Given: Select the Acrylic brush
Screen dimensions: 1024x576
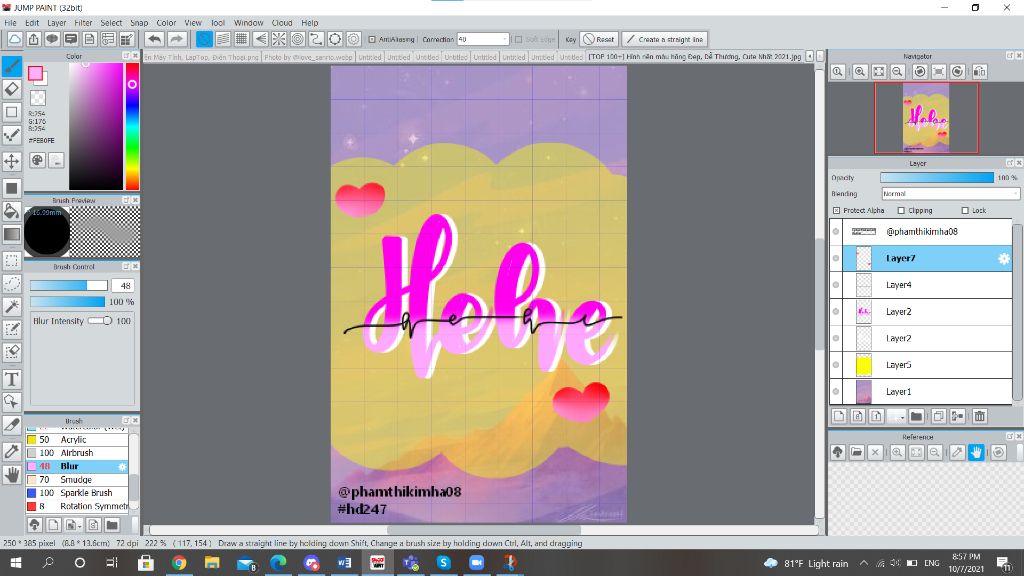Looking at the screenshot, I should tap(77, 440).
